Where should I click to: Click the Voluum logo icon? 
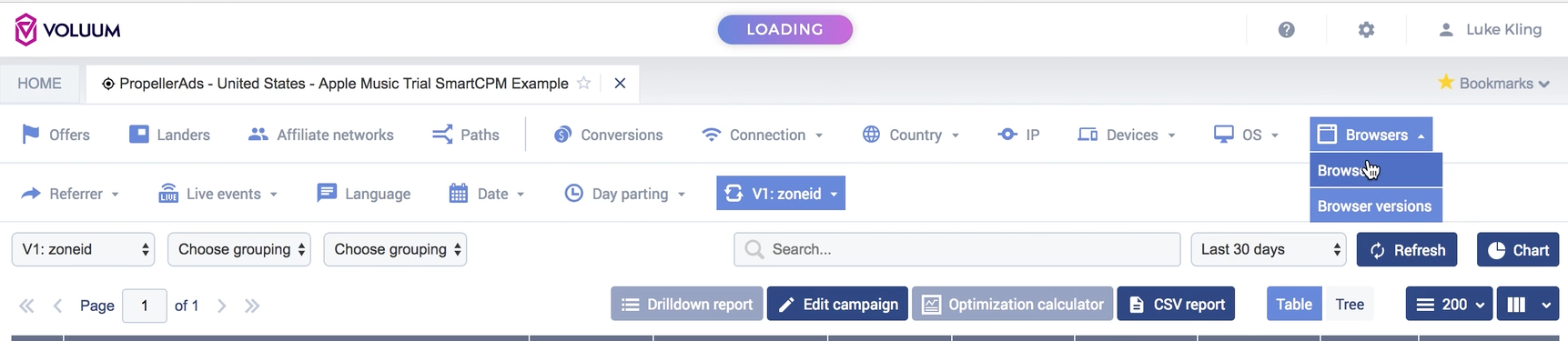point(26,30)
